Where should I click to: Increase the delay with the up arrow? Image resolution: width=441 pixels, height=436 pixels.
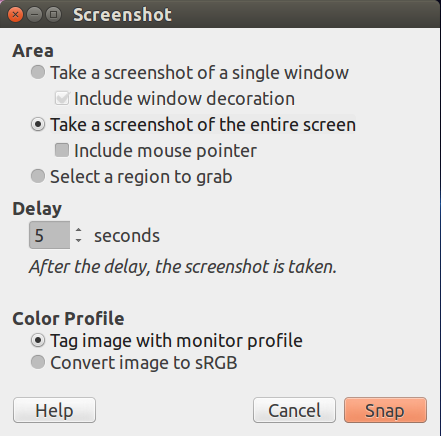[x=79, y=230]
